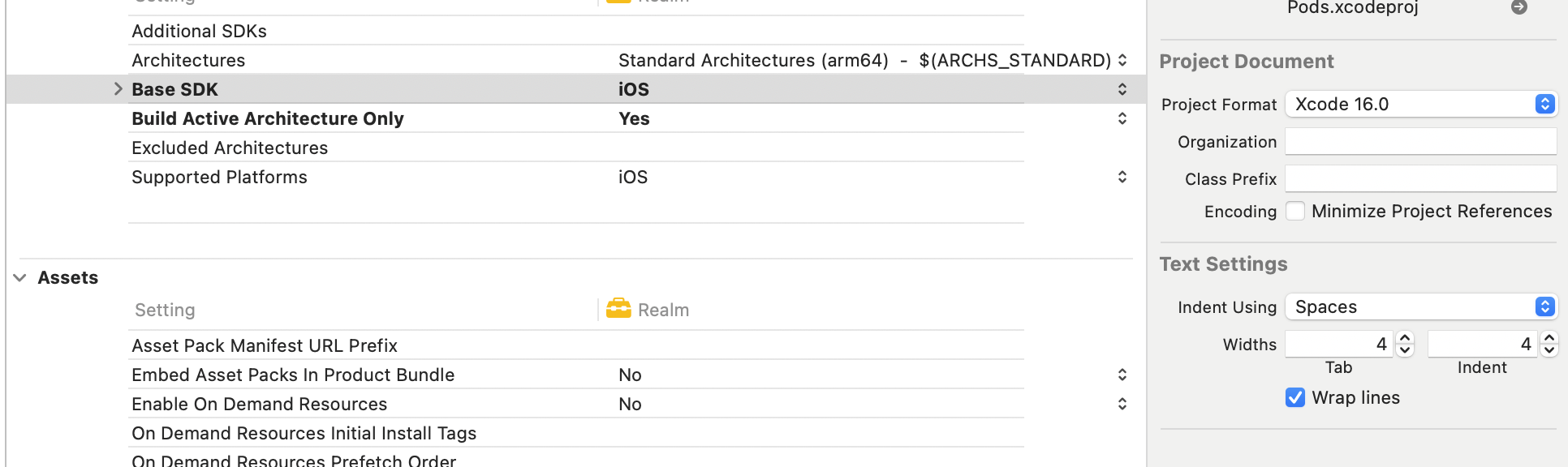Toggle Minimize Project References checkbox
The width and height of the screenshot is (1568, 467).
tap(1295, 211)
